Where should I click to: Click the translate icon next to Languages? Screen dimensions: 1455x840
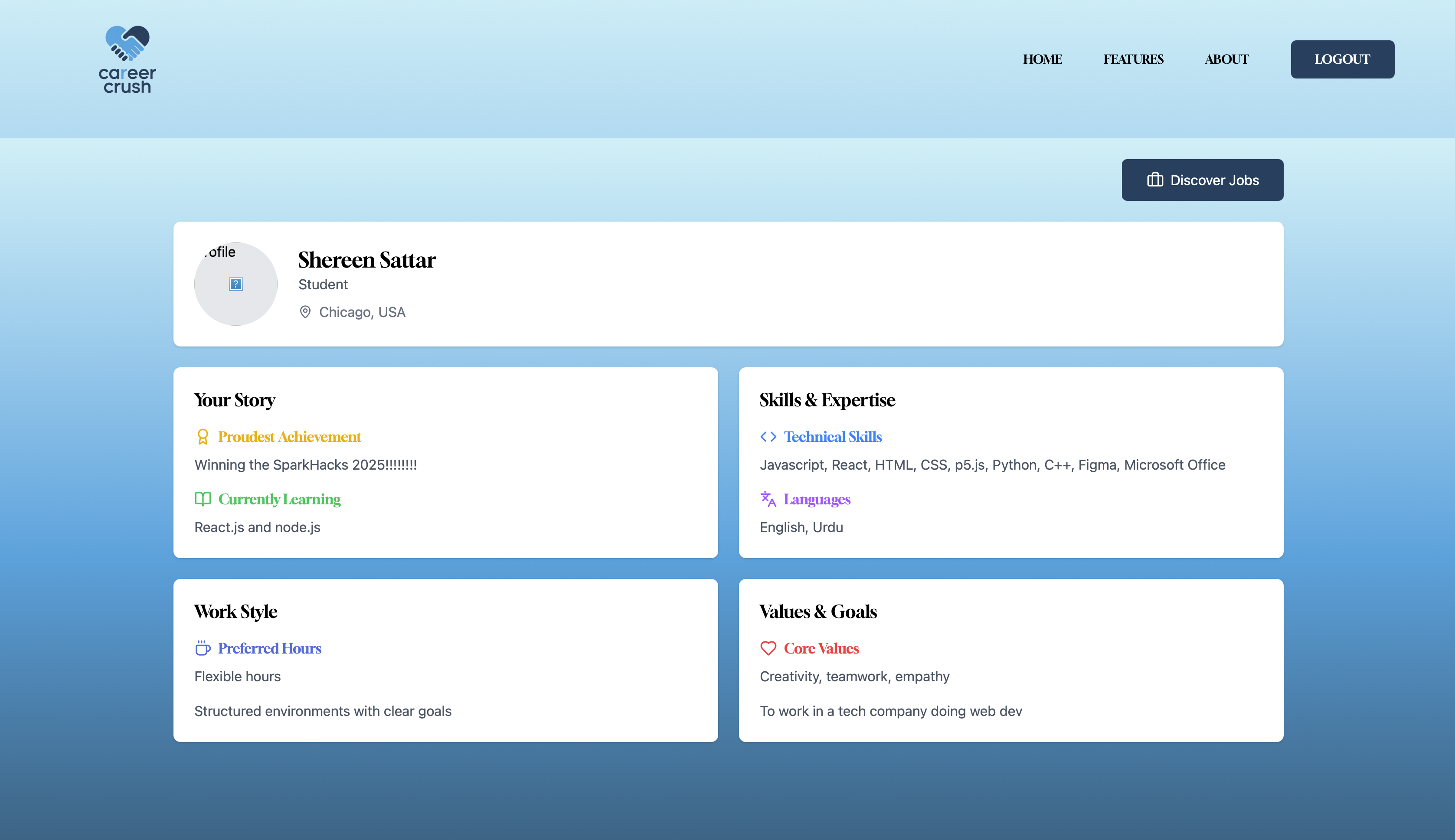click(768, 499)
